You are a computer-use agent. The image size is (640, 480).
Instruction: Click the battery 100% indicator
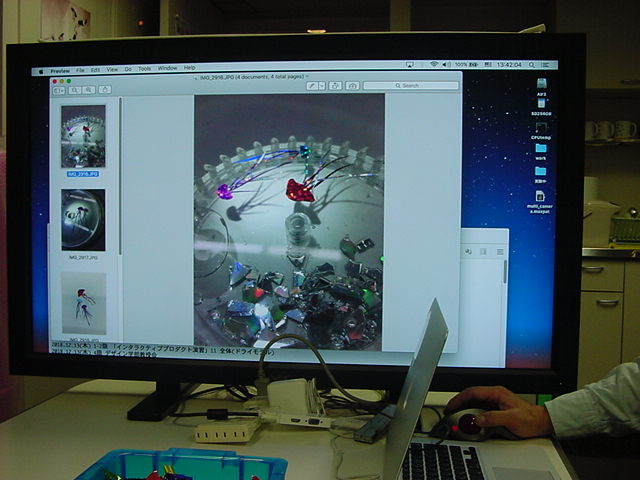pos(467,64)
